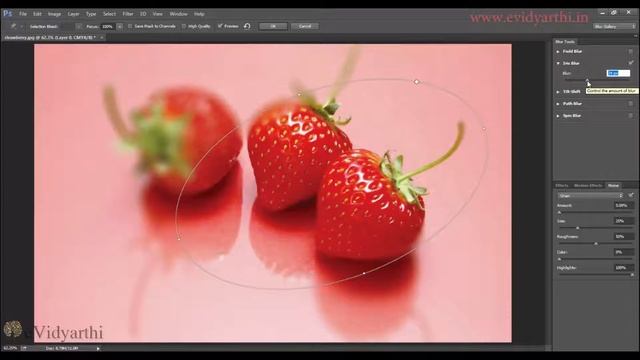Click the Photoshop Ps logo icon
The height and width of the screenshot is (360, 640).
point(7,13)
